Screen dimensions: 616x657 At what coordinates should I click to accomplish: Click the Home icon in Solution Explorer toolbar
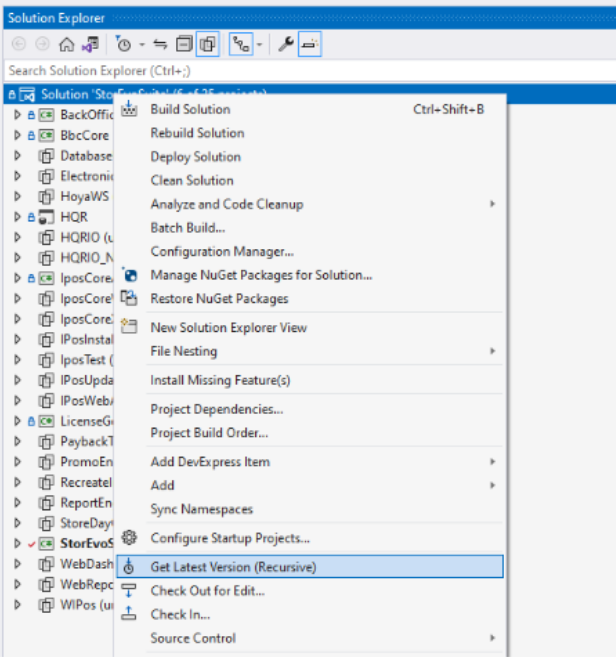tap(66, 44)
